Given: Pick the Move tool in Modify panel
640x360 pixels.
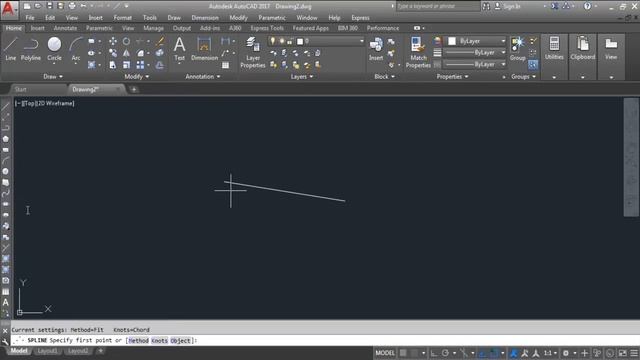Looking at the screenshot, I should pos(113,41).
